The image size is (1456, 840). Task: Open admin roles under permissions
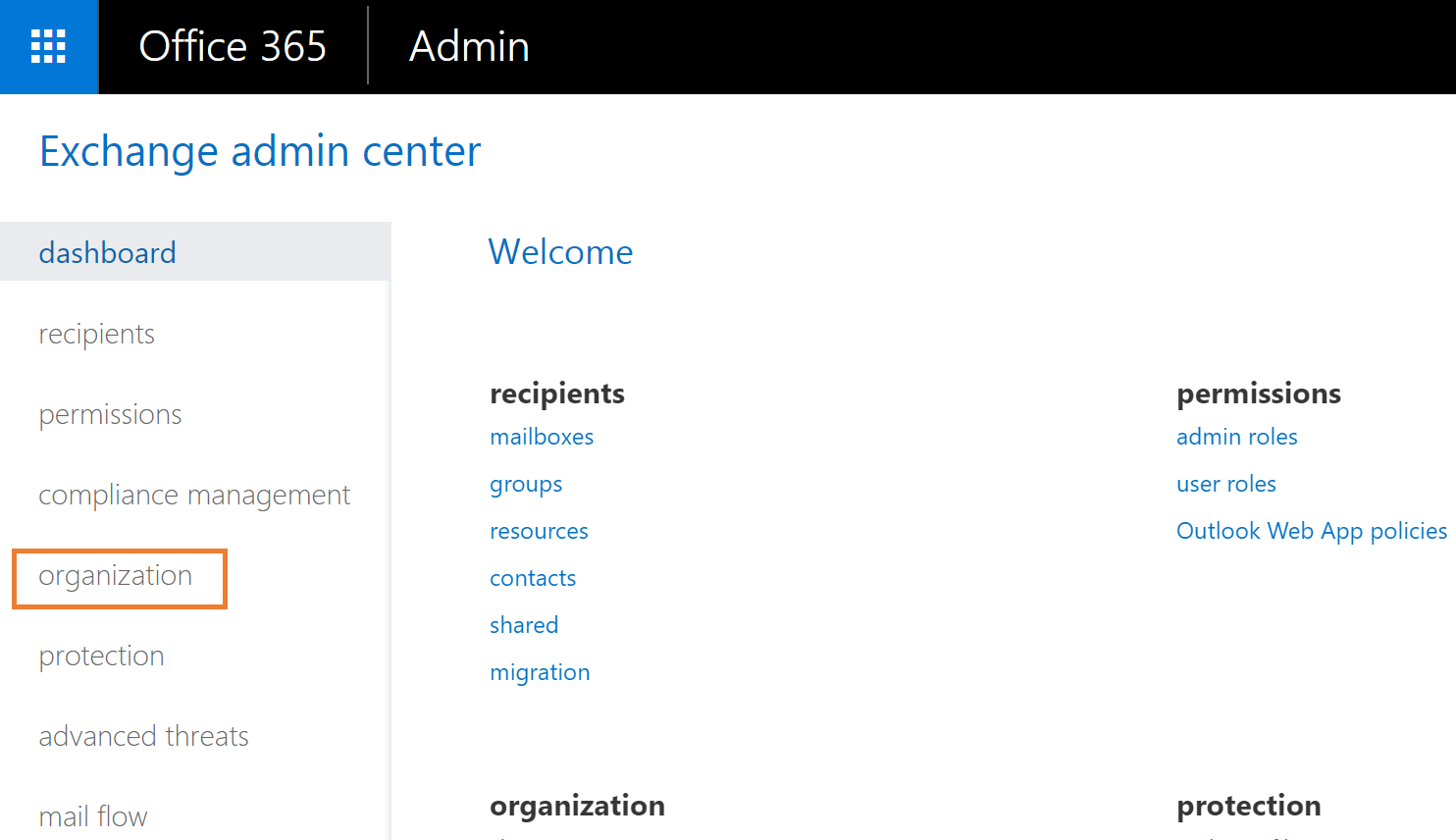point(1236,438)
